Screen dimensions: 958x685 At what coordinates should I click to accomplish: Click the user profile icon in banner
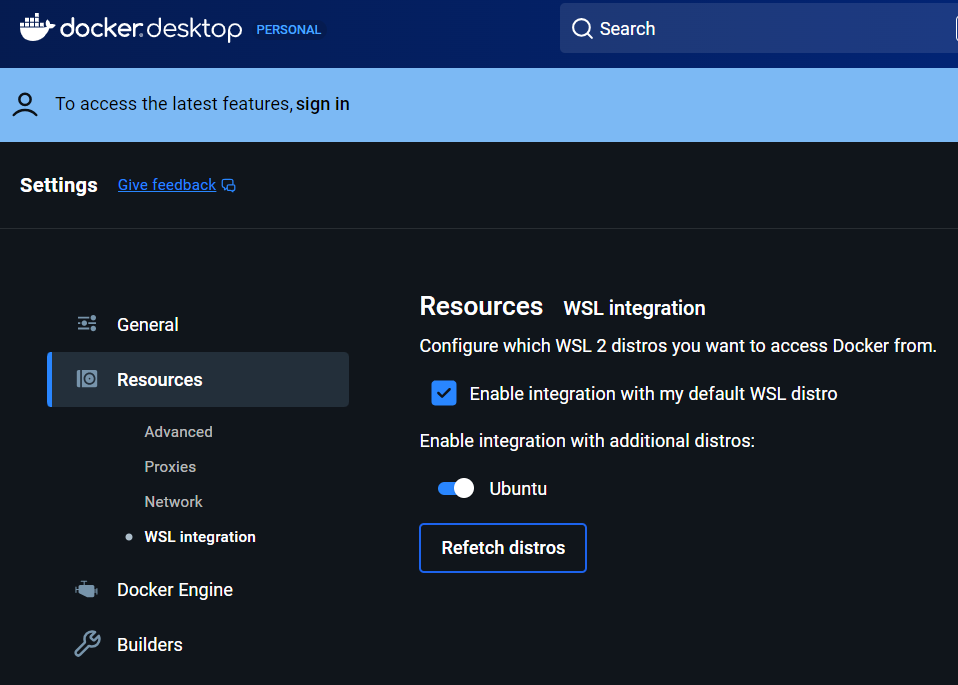(25, 104)
